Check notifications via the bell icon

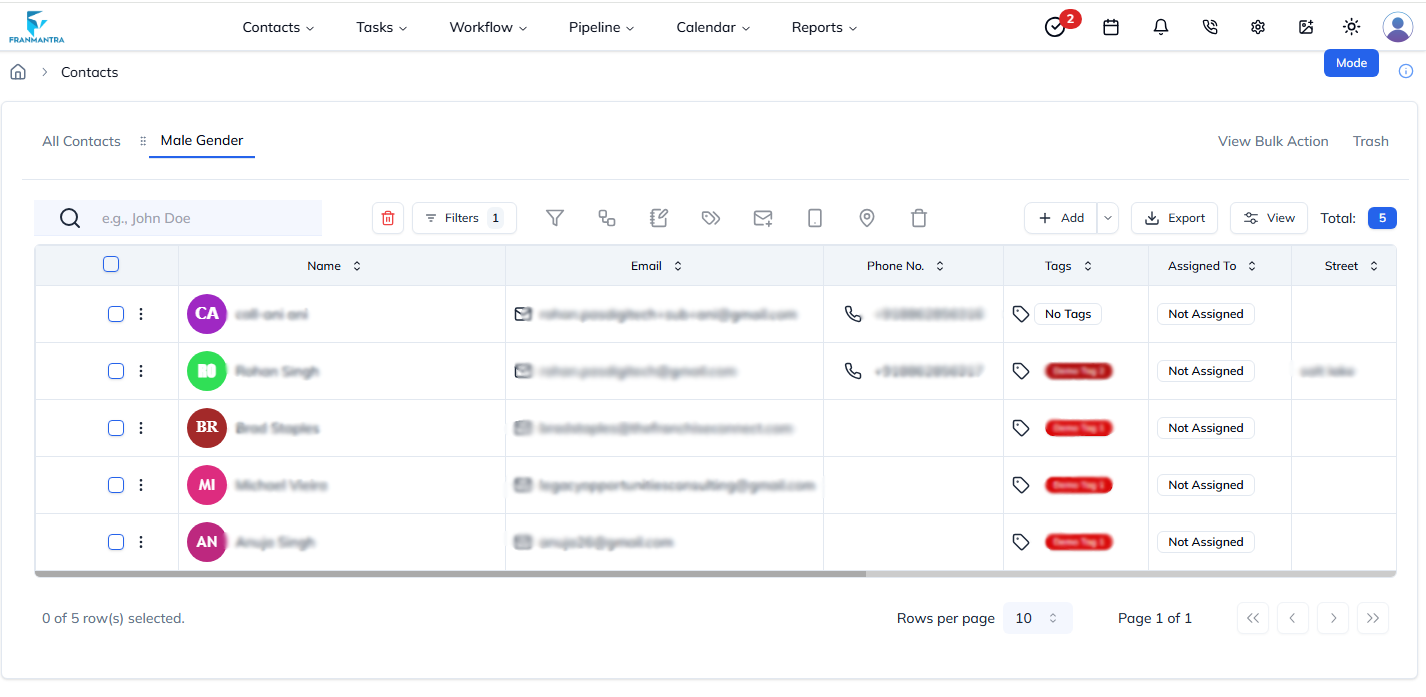pyautogui.click(x=1160, y=27)
